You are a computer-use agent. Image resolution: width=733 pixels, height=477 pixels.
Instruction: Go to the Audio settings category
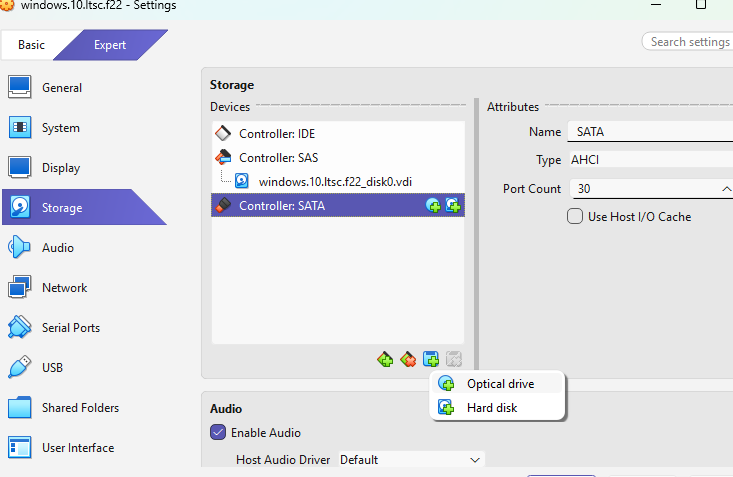57,248
